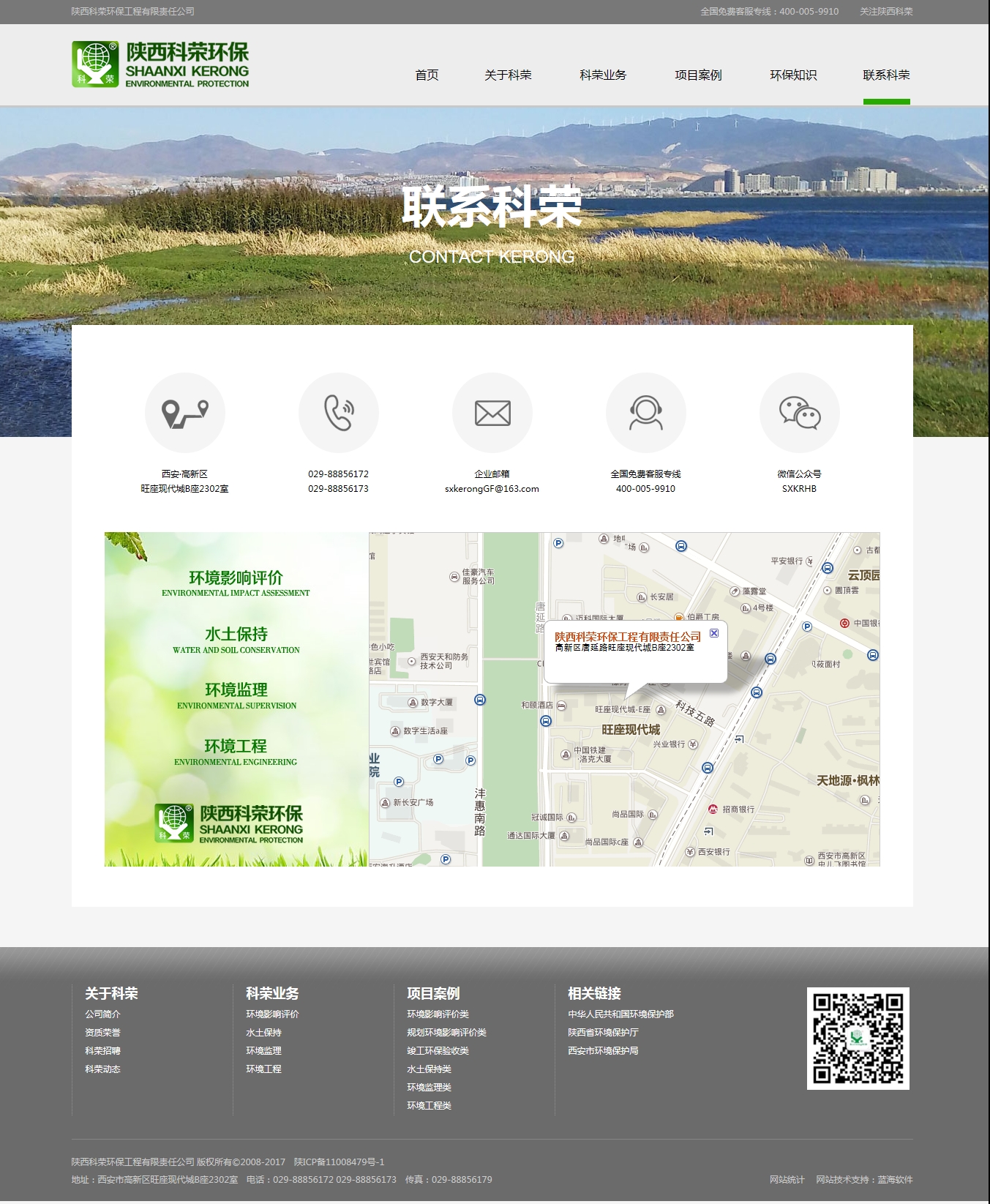Viewport: 990px width, 1204px height.
Task: Click the company name in map popup
Action: coord(628,637)
